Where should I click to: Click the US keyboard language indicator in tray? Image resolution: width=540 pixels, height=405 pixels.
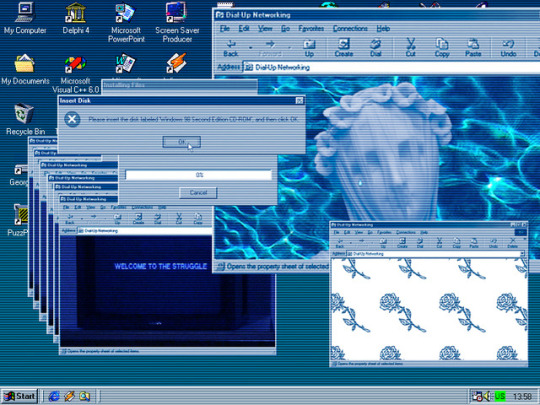pos(500,396)
